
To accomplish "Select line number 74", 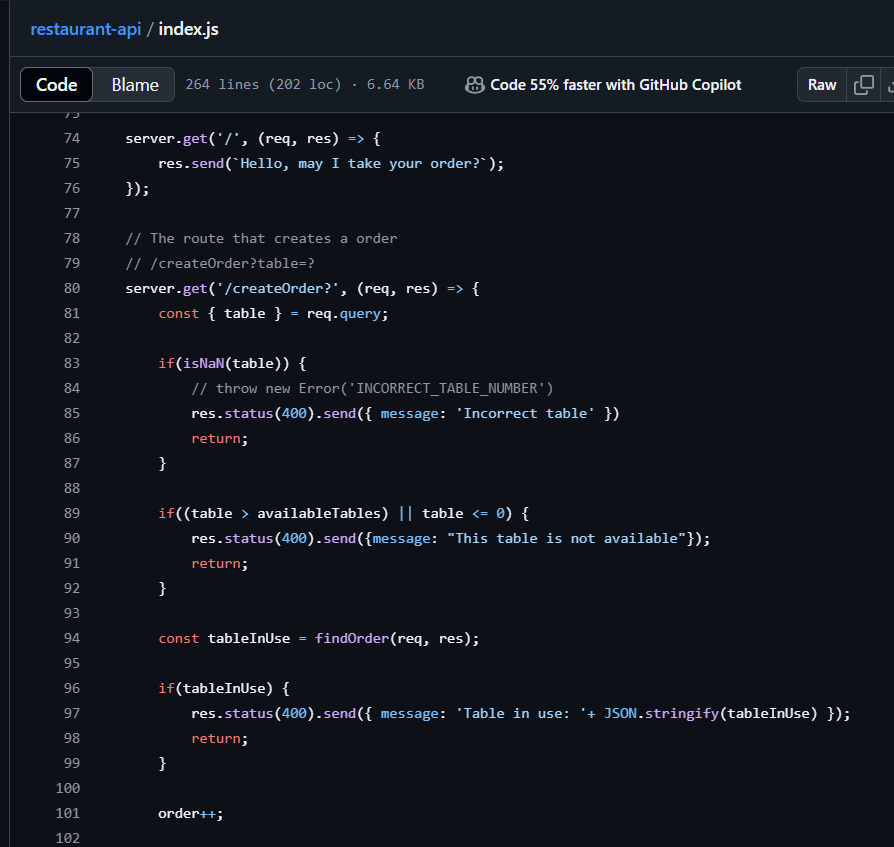I will [72, 139].
